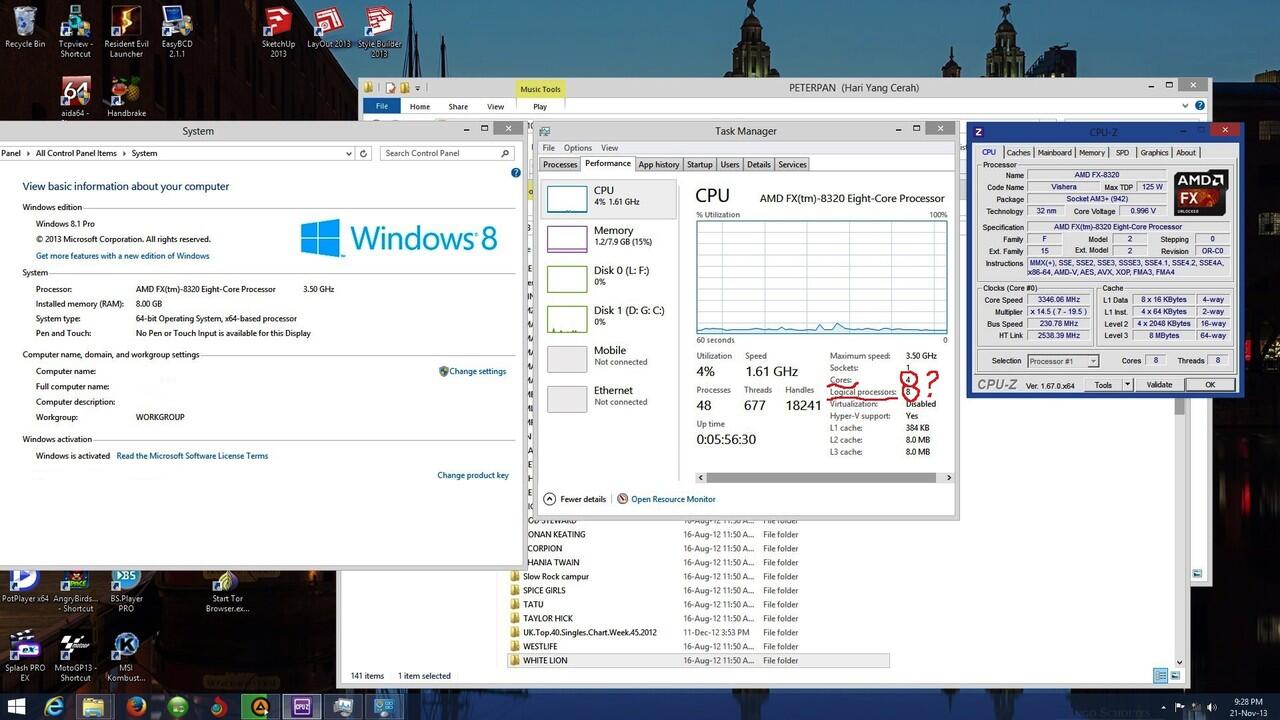Refresh the System control panel address bar
Viewport: 1280px width, 720px height.
[x=364, y=153]
